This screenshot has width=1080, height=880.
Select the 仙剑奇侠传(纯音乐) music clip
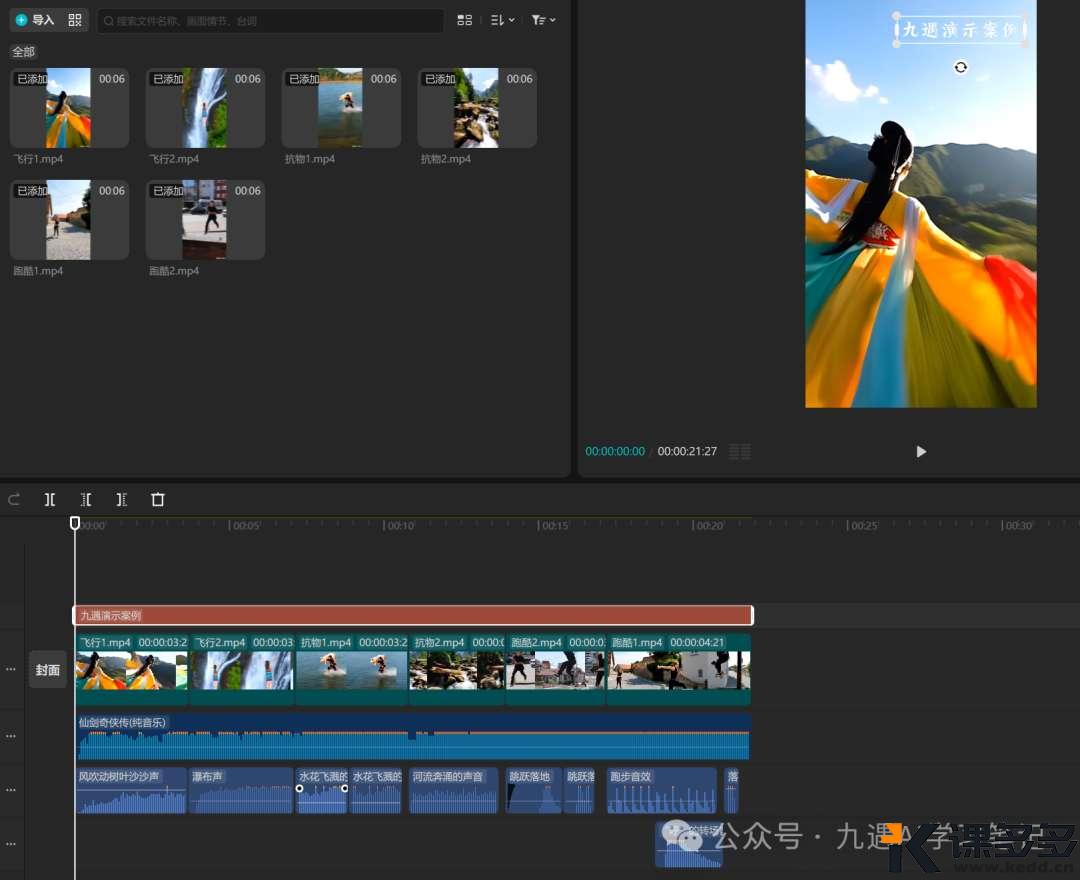[x=413, y=737]
